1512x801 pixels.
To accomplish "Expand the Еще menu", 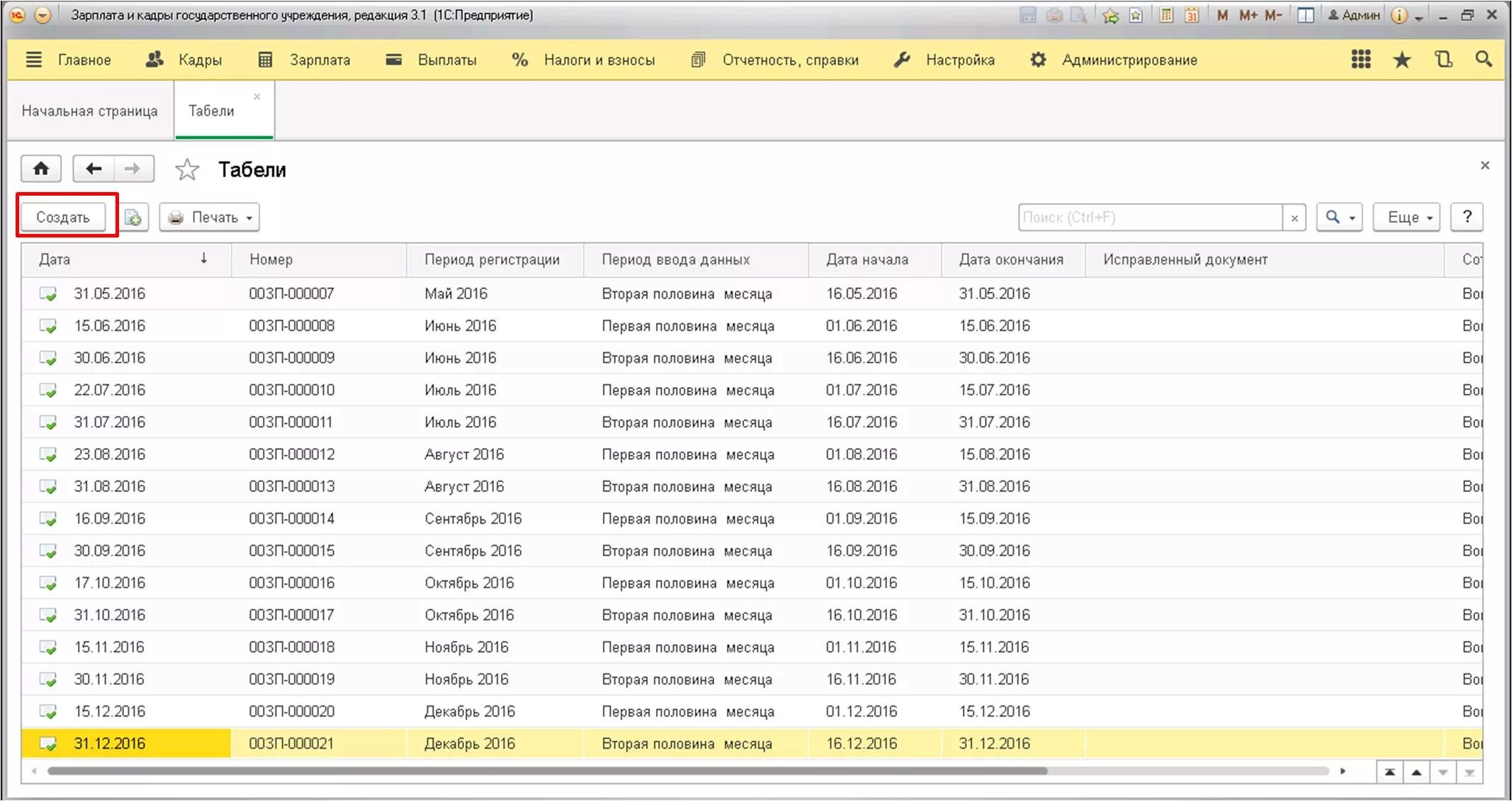I will pos(1406,217).
